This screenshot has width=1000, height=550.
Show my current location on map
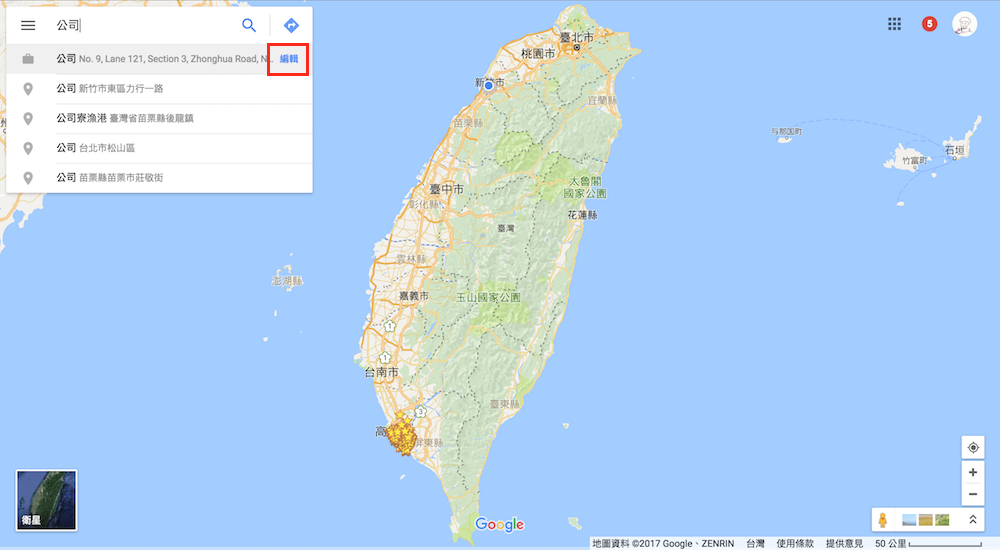(x=973, y=448)
